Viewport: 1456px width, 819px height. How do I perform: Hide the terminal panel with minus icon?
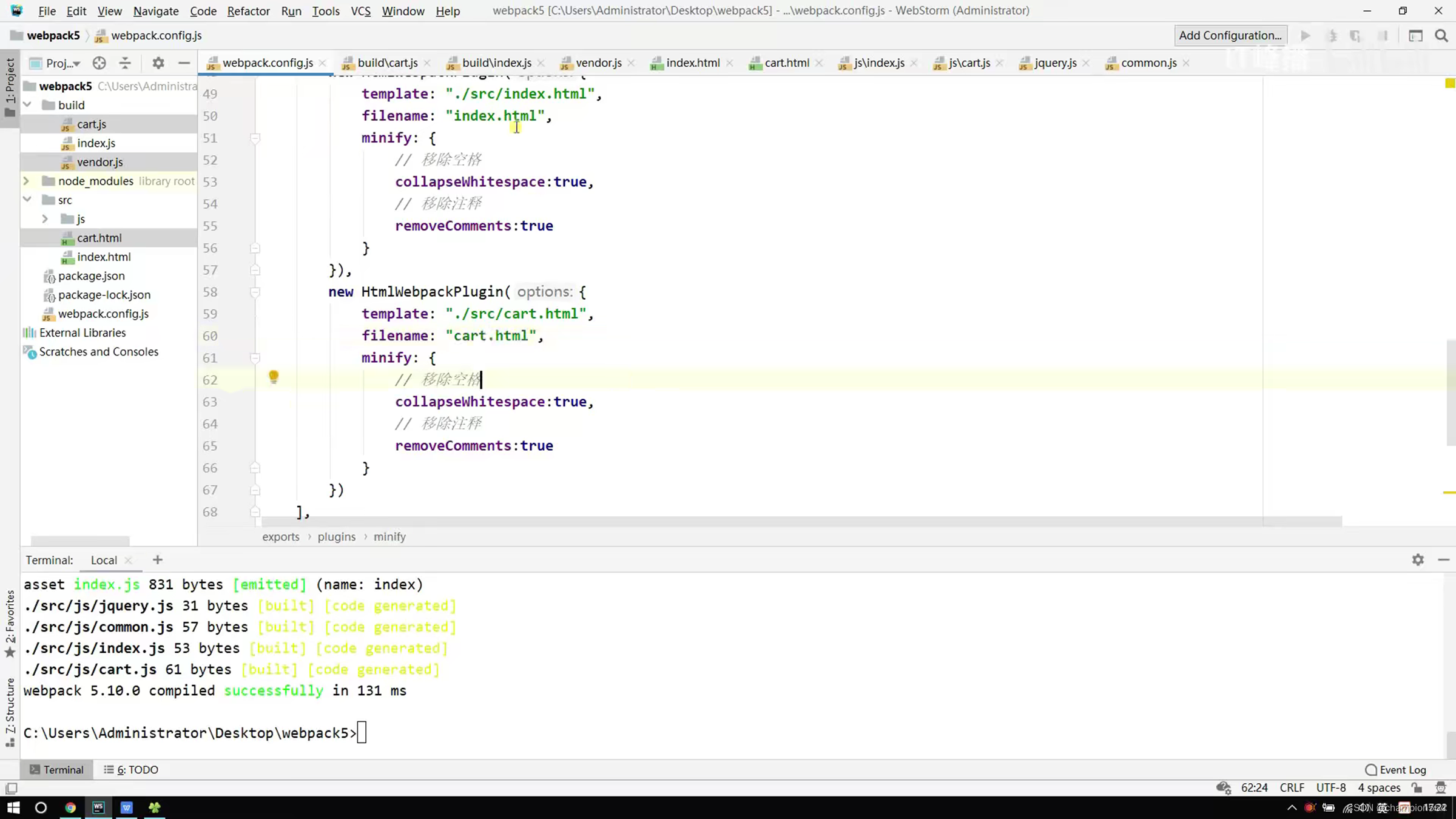click(x=1444, y=560)
